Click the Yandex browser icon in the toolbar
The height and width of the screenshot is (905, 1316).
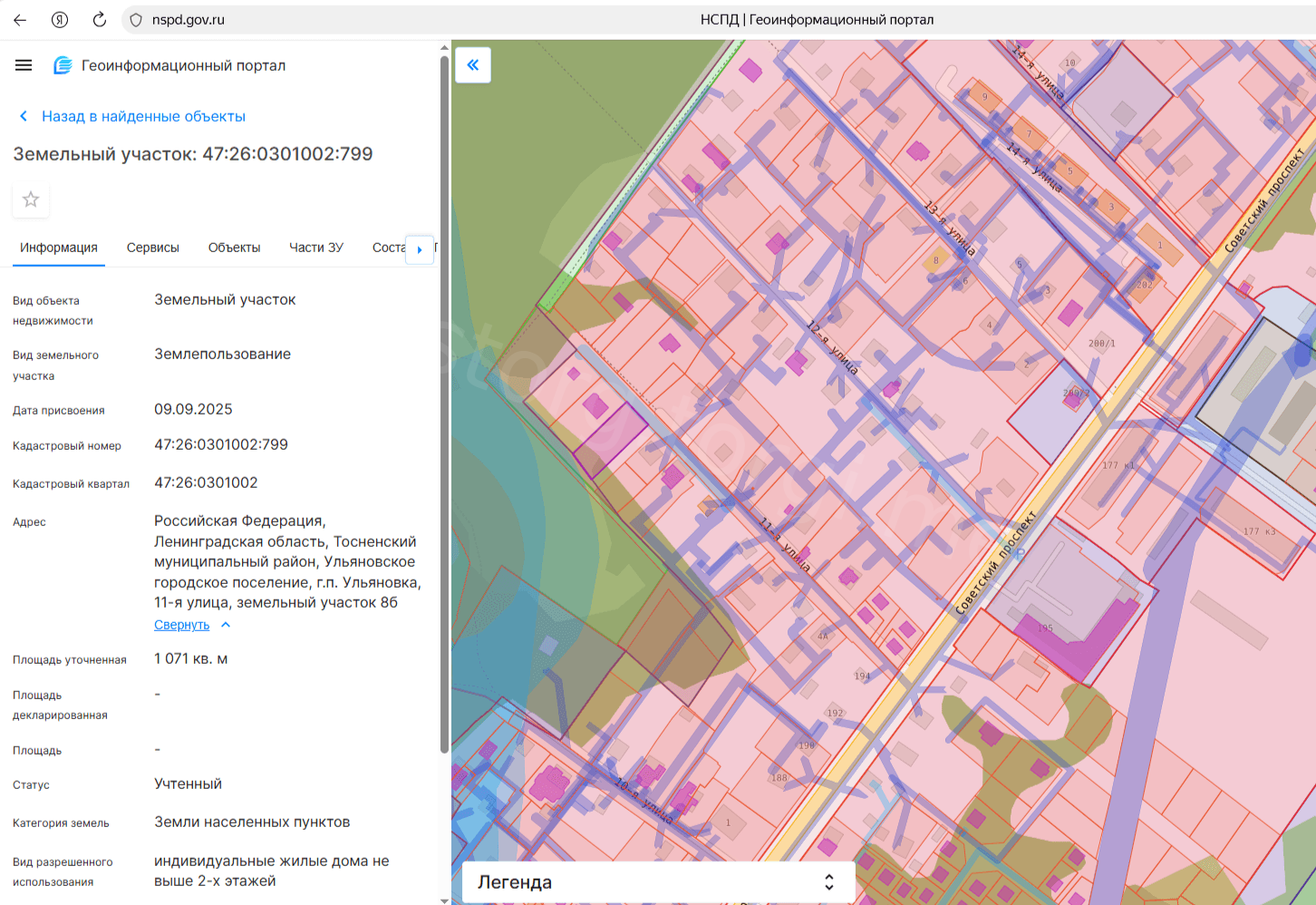point(60,19)
